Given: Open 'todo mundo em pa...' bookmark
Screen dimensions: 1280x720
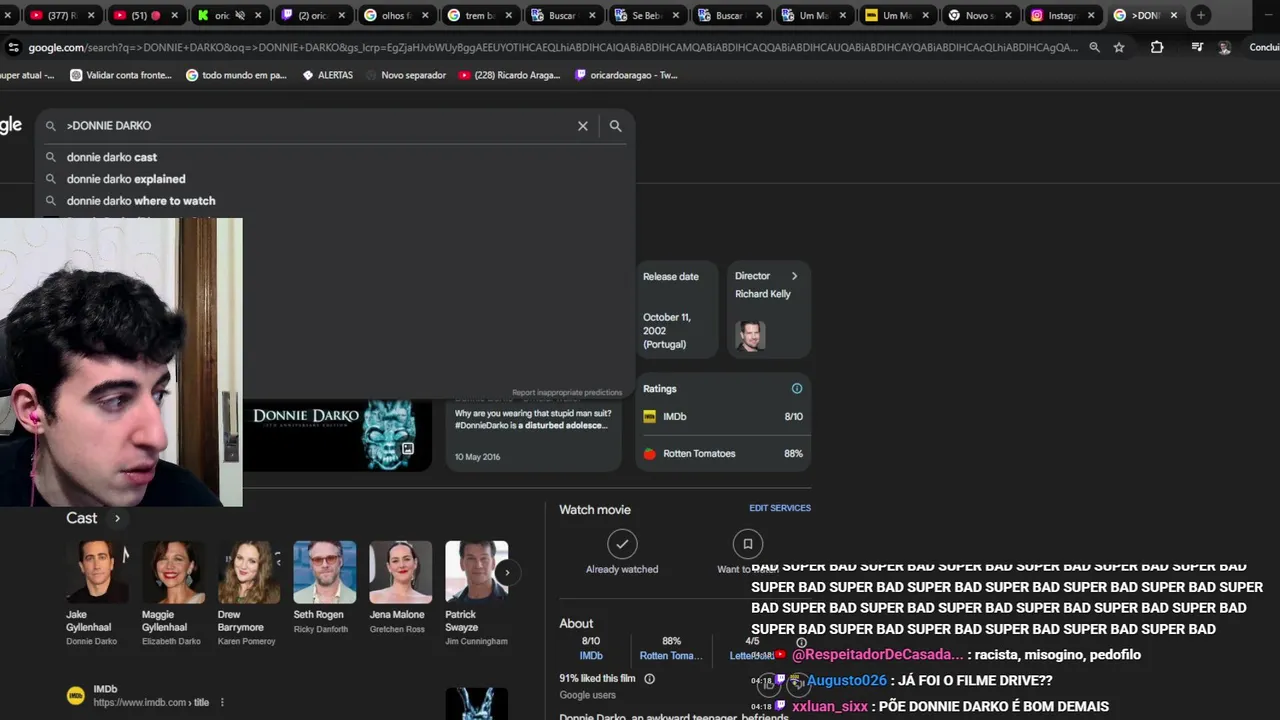Looking at the screenshot, I should [x=237, y=75].
